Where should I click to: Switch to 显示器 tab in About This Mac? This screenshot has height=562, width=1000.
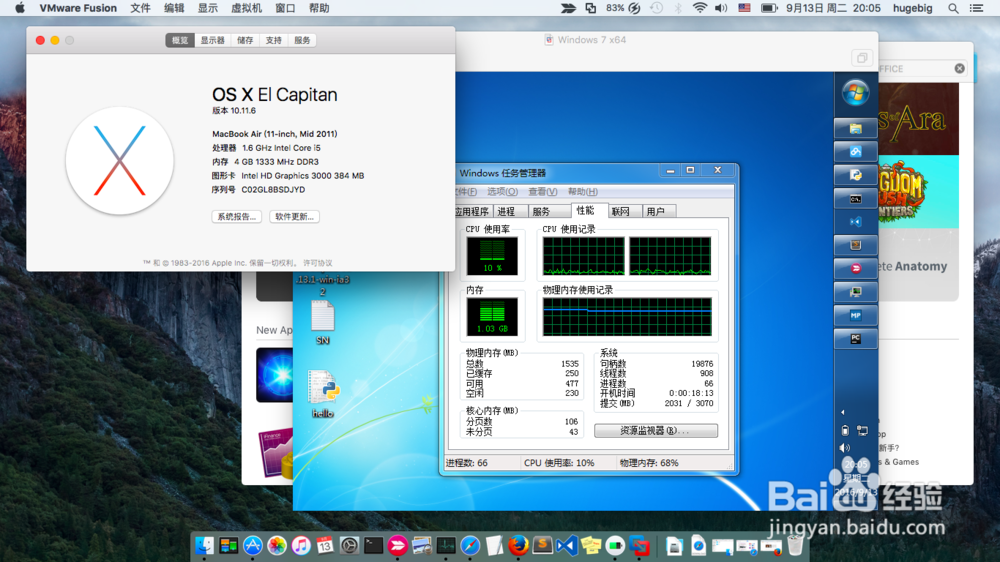pos(212,40)
